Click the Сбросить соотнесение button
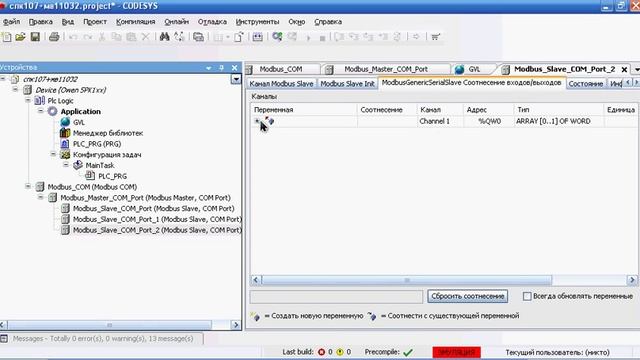This screenshot has width=640, height=360. tap(468, 296)
